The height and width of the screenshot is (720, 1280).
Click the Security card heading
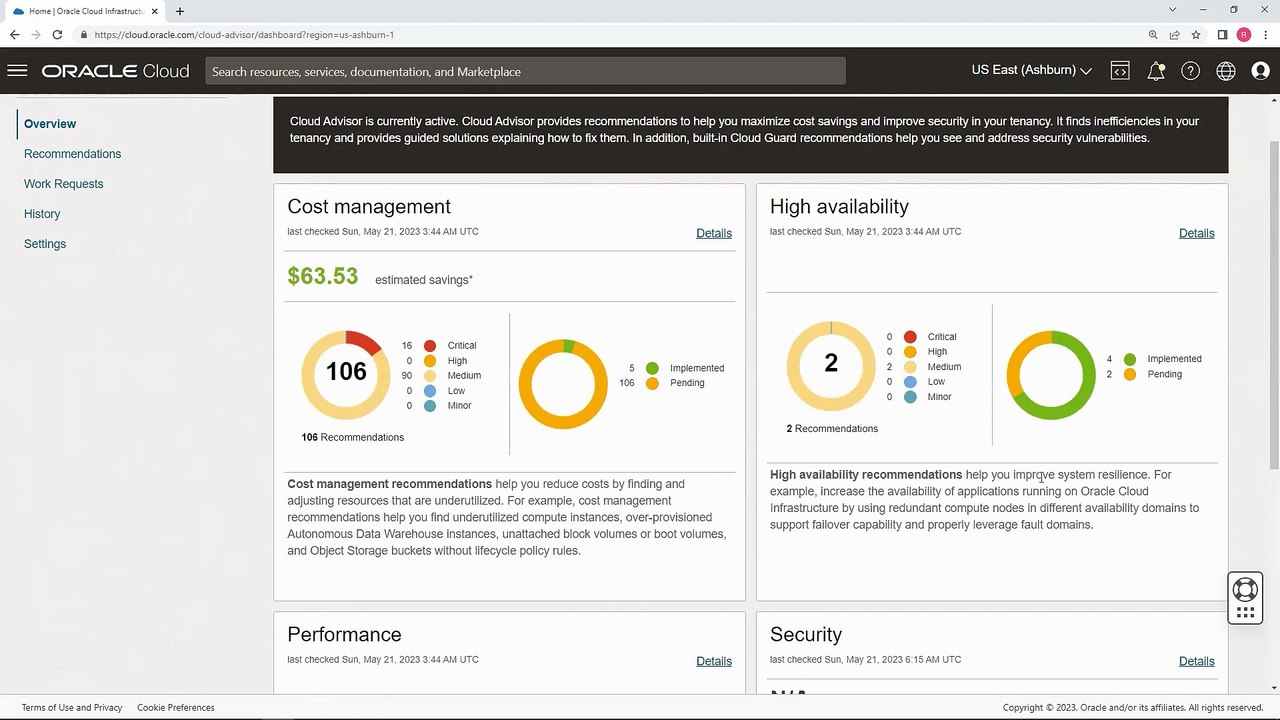[x=806, y=635]
